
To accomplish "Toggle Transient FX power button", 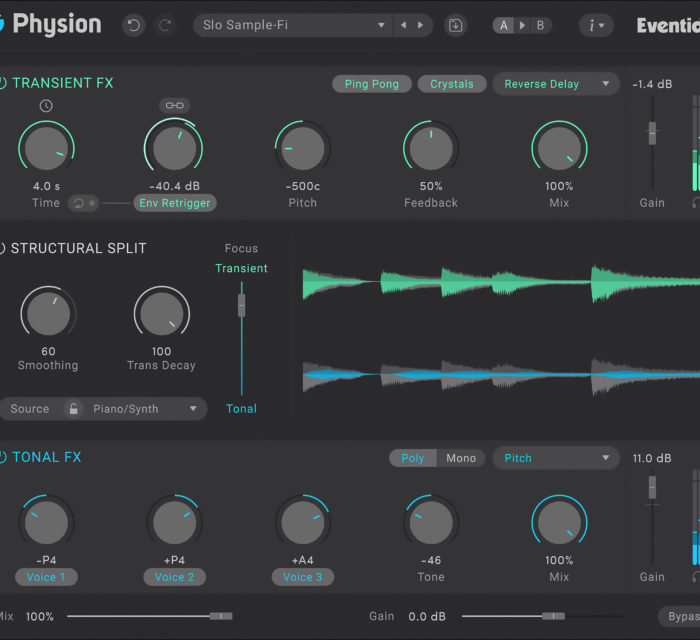I will (x=2, y=83).
